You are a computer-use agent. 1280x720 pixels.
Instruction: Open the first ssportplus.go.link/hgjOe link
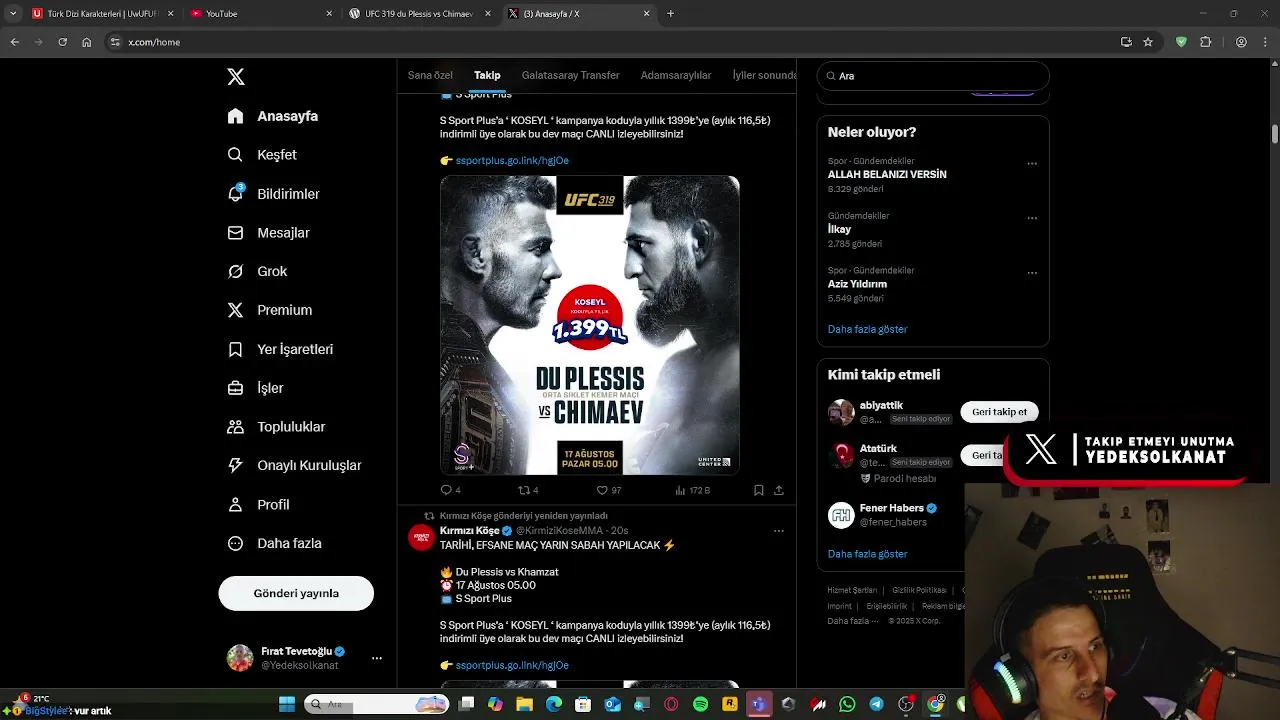[x=512, y=160]
